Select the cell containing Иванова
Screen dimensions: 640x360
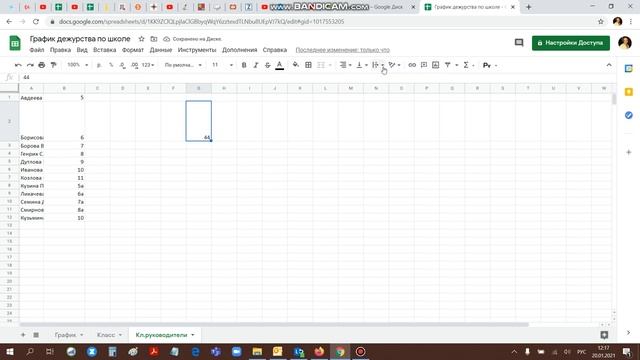pos(31,170)
